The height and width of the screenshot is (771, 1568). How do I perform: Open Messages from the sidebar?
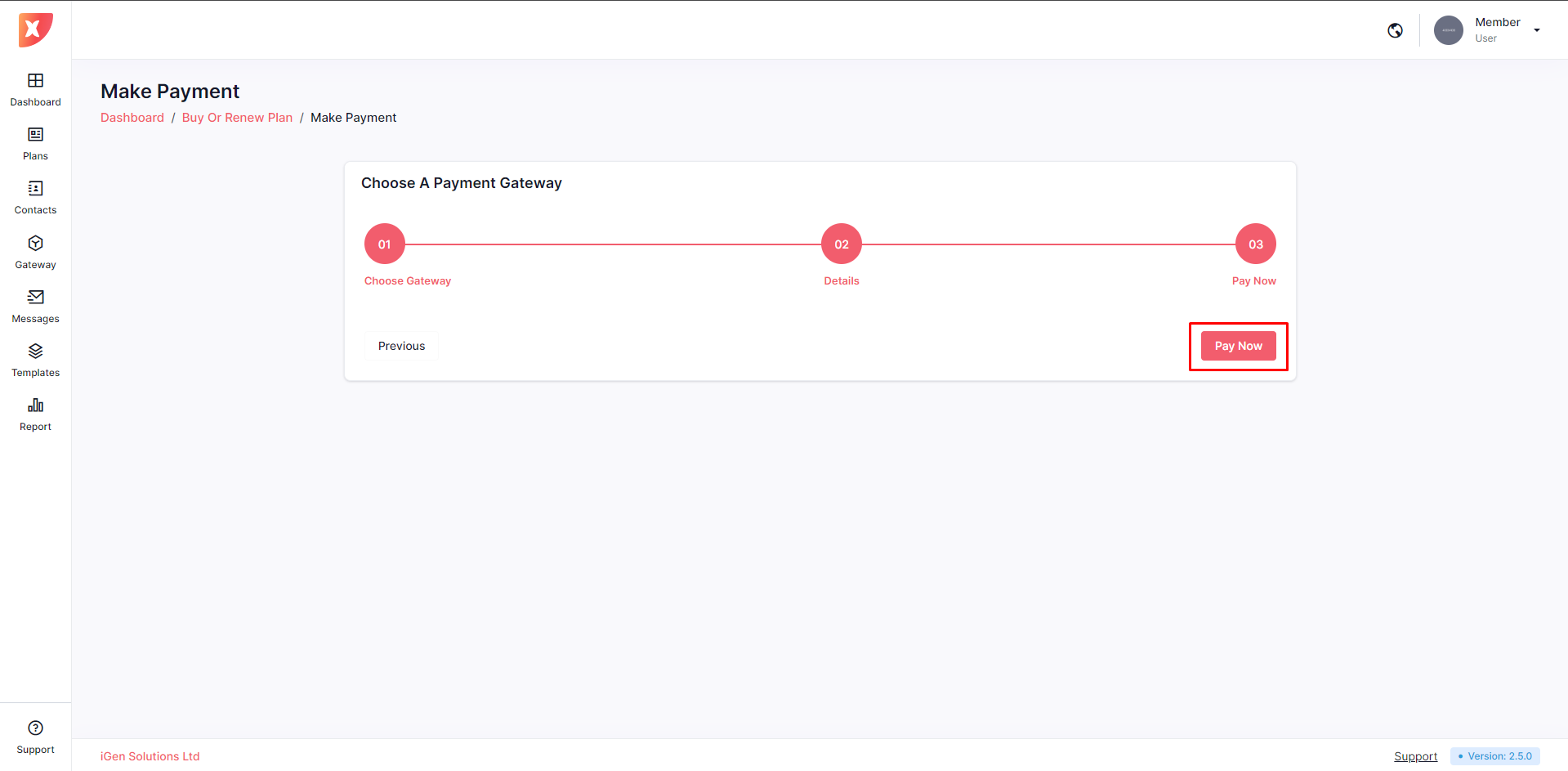point(35,298)
